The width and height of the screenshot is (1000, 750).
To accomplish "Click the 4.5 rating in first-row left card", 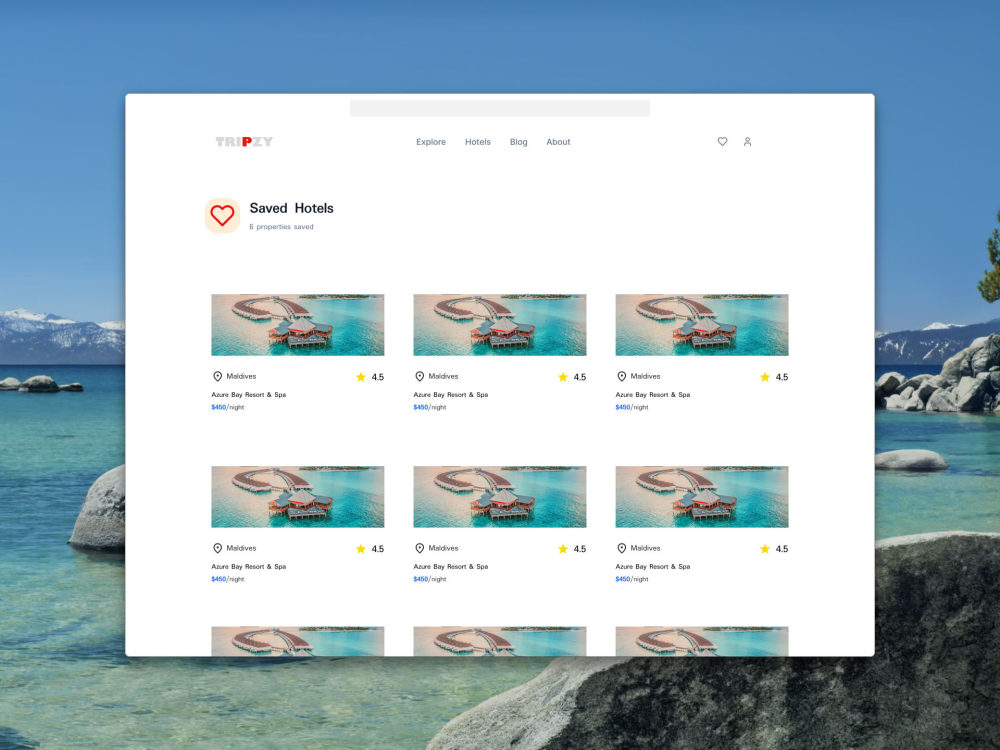I will click(378, 377).
